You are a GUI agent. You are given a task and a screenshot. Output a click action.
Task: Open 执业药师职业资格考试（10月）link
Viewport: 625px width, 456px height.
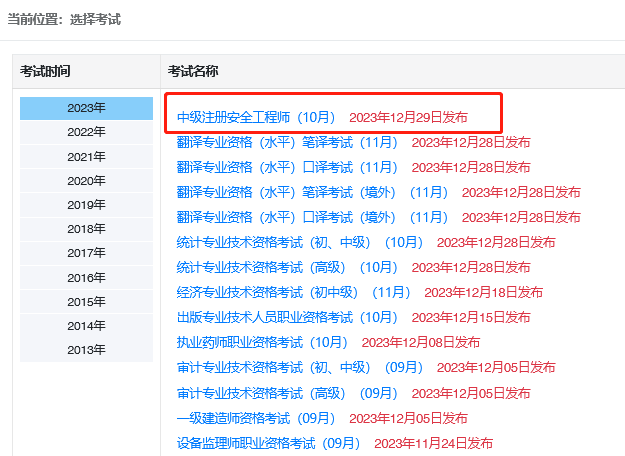(262, 342)
